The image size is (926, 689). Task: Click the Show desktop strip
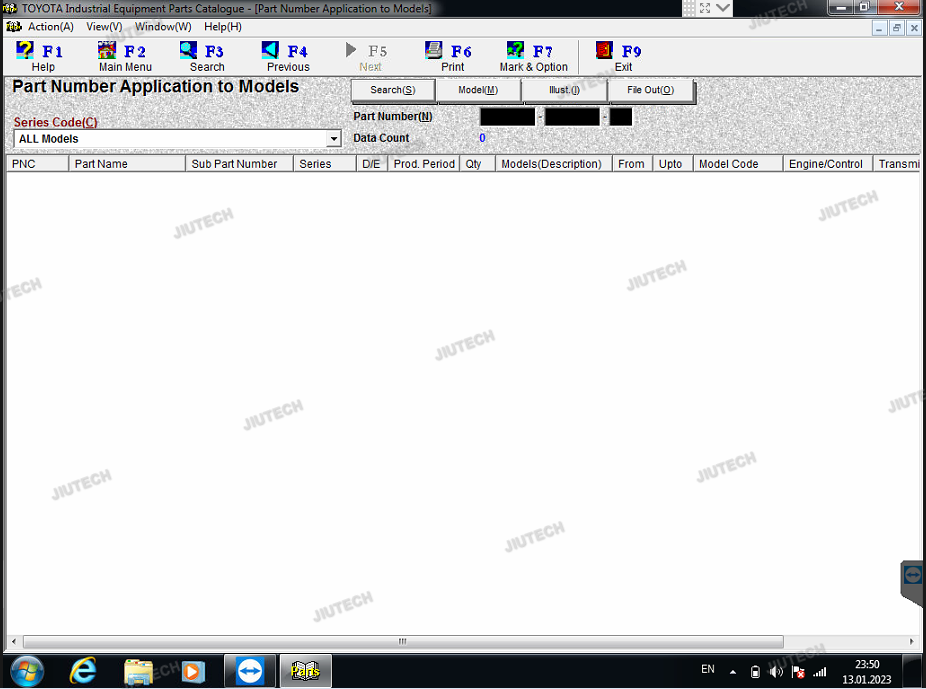coord(913,671)
